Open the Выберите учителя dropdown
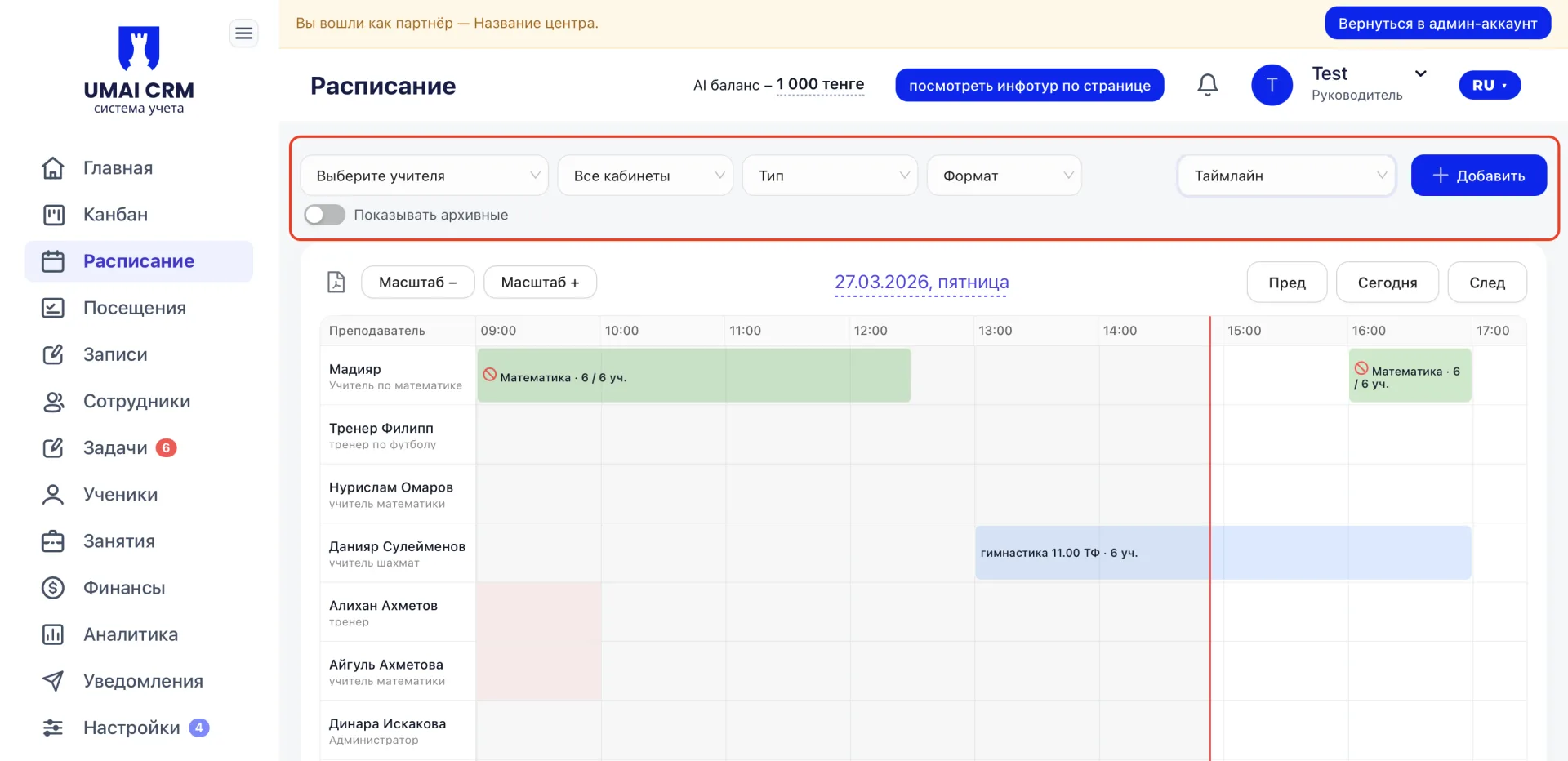 click(424, 176)
